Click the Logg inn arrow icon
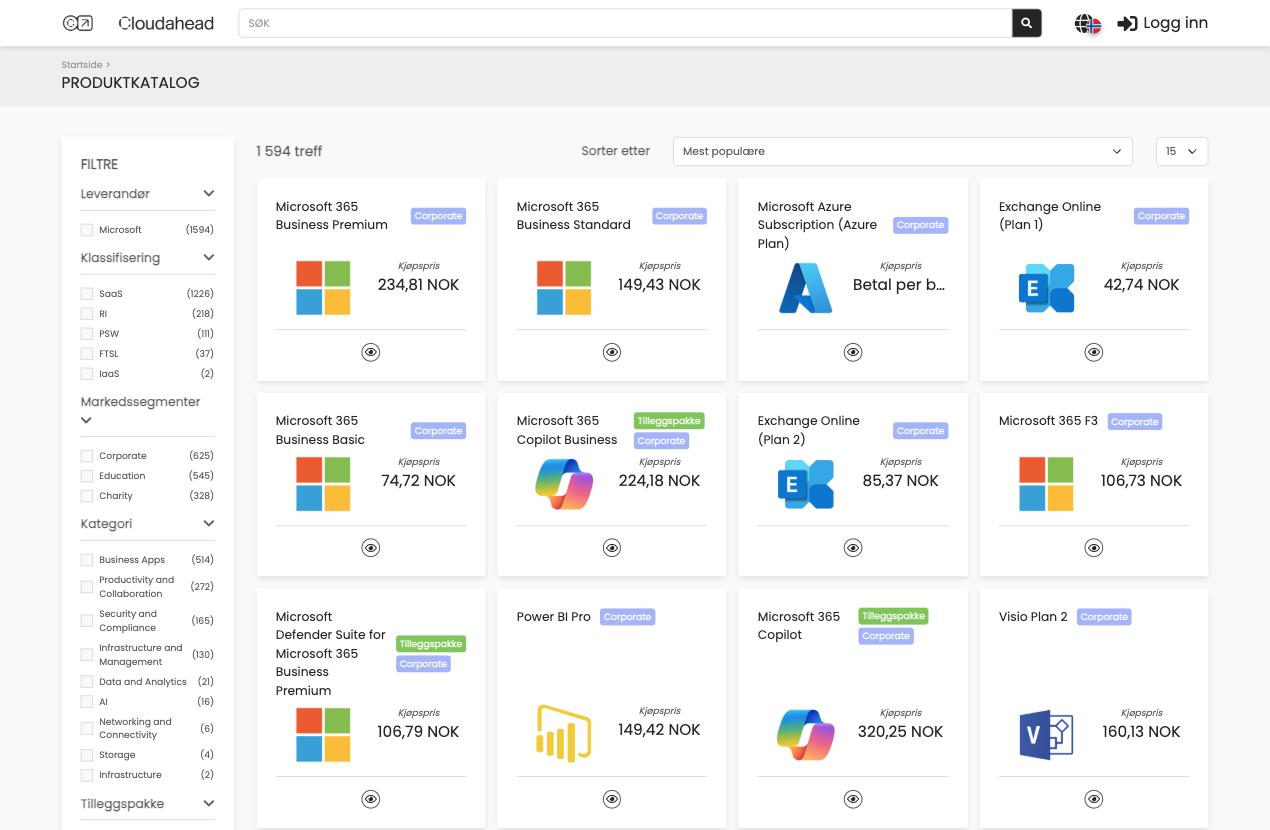The height and width of the screenshot is (830, 1270). (x=1127, y=23)
